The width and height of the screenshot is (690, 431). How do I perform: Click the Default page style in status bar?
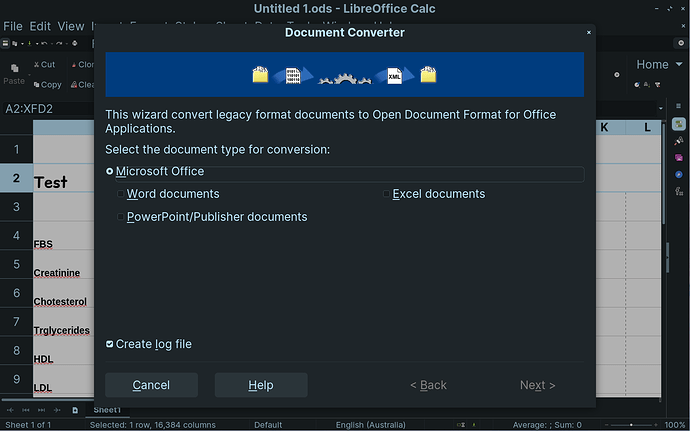268,425
